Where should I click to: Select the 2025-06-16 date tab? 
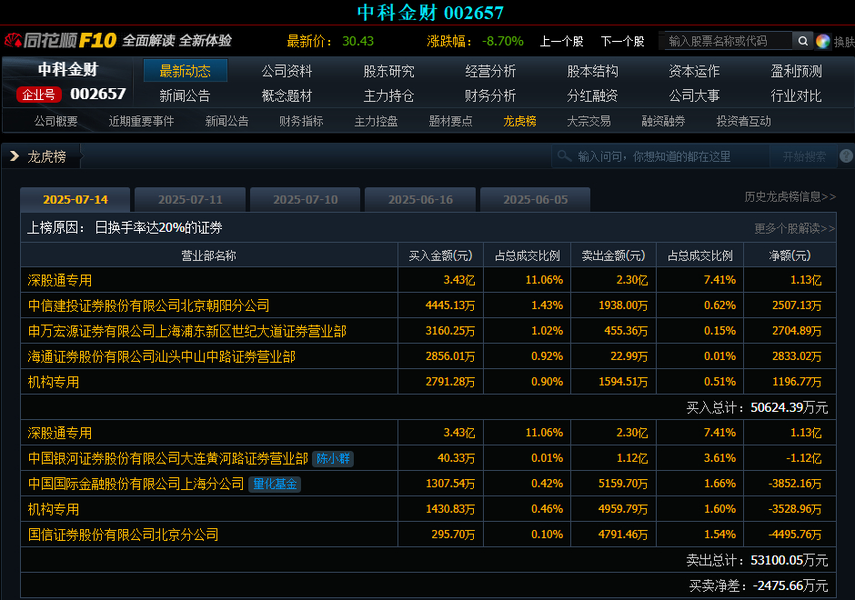click(420, 200)
